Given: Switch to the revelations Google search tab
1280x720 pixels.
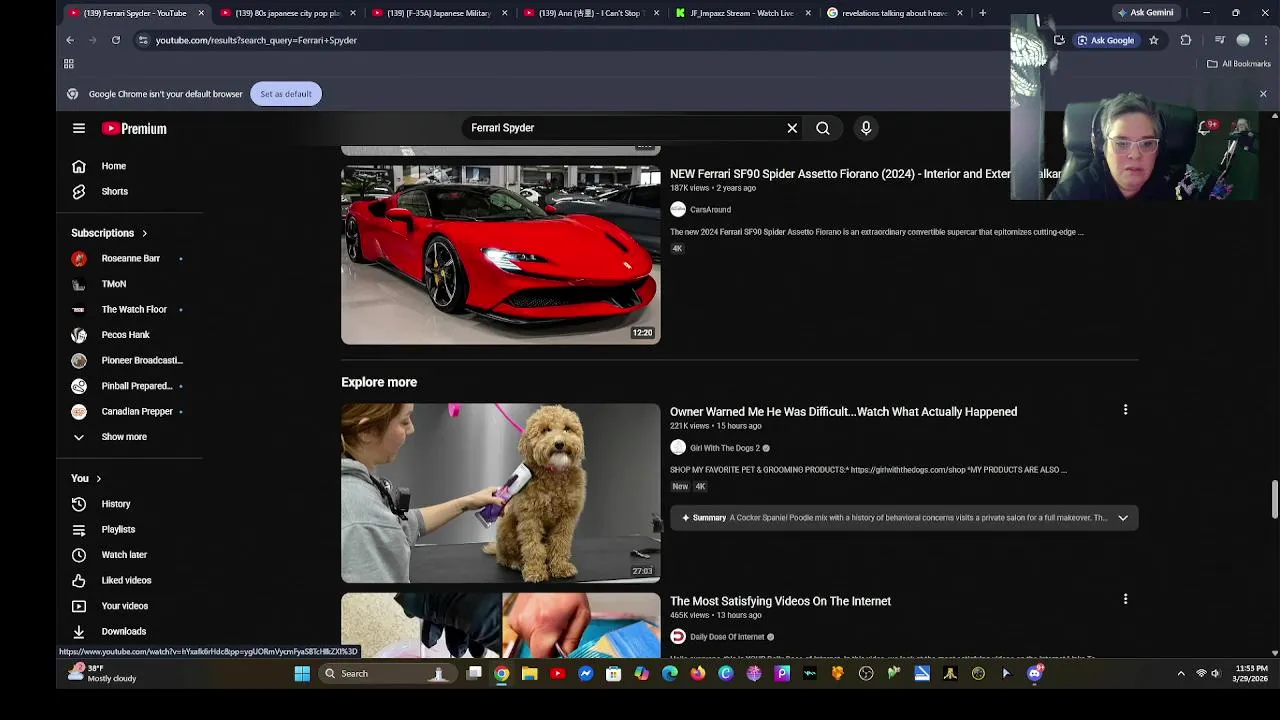Looking at the screenshot, I should click(x=895, y=13).
